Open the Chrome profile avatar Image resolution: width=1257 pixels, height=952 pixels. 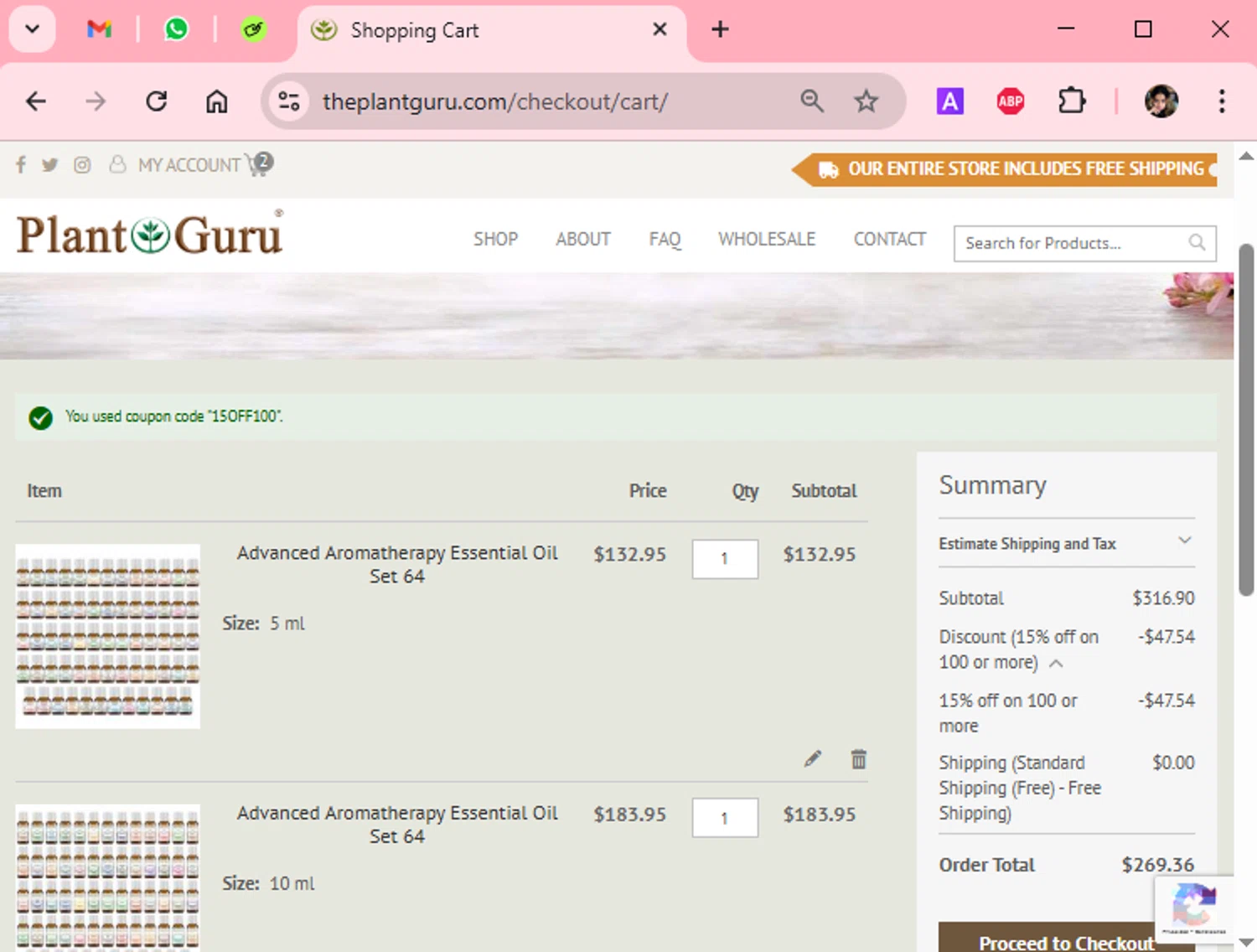(x=1161, y=101)
